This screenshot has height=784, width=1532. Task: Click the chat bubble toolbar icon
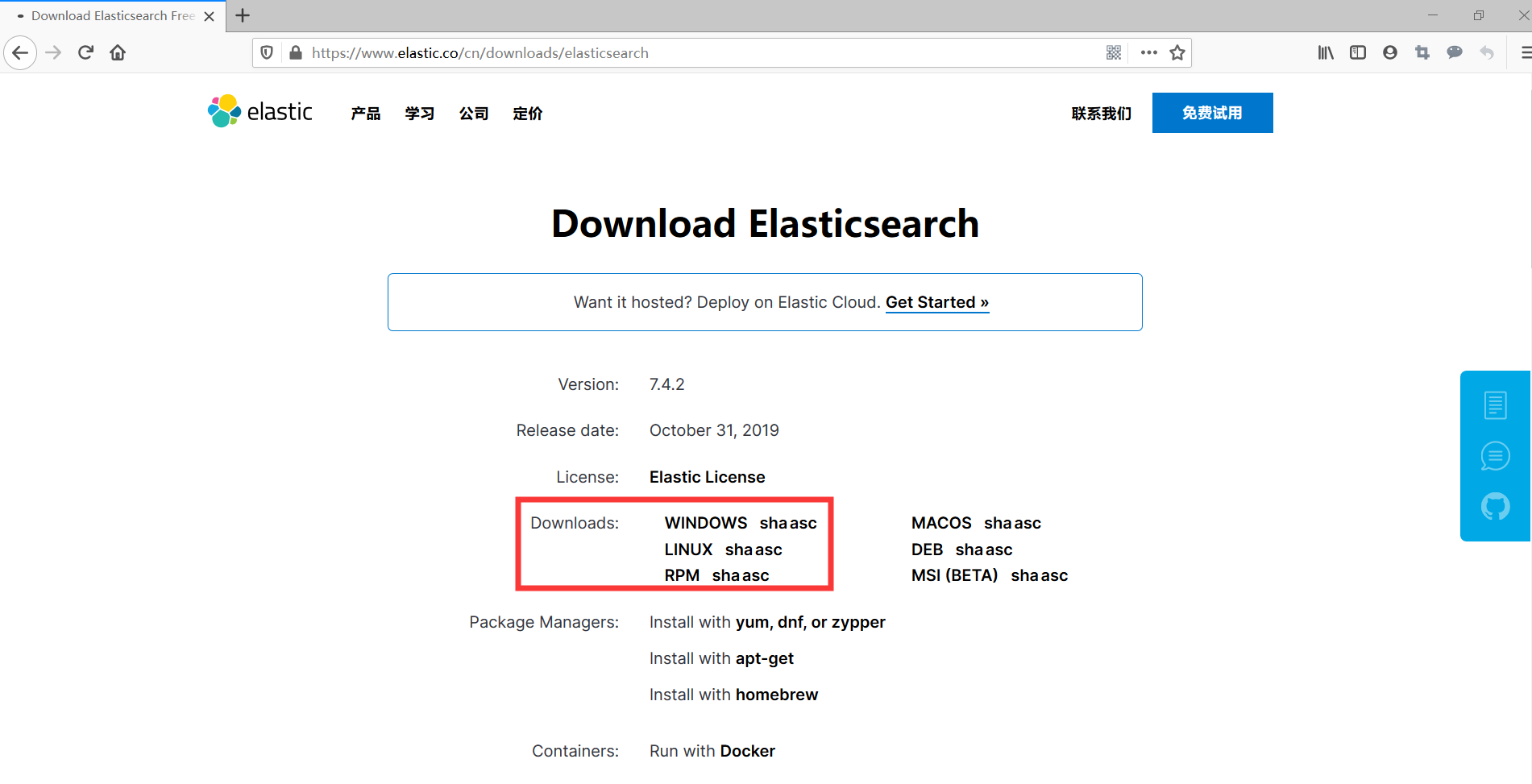1455,53
